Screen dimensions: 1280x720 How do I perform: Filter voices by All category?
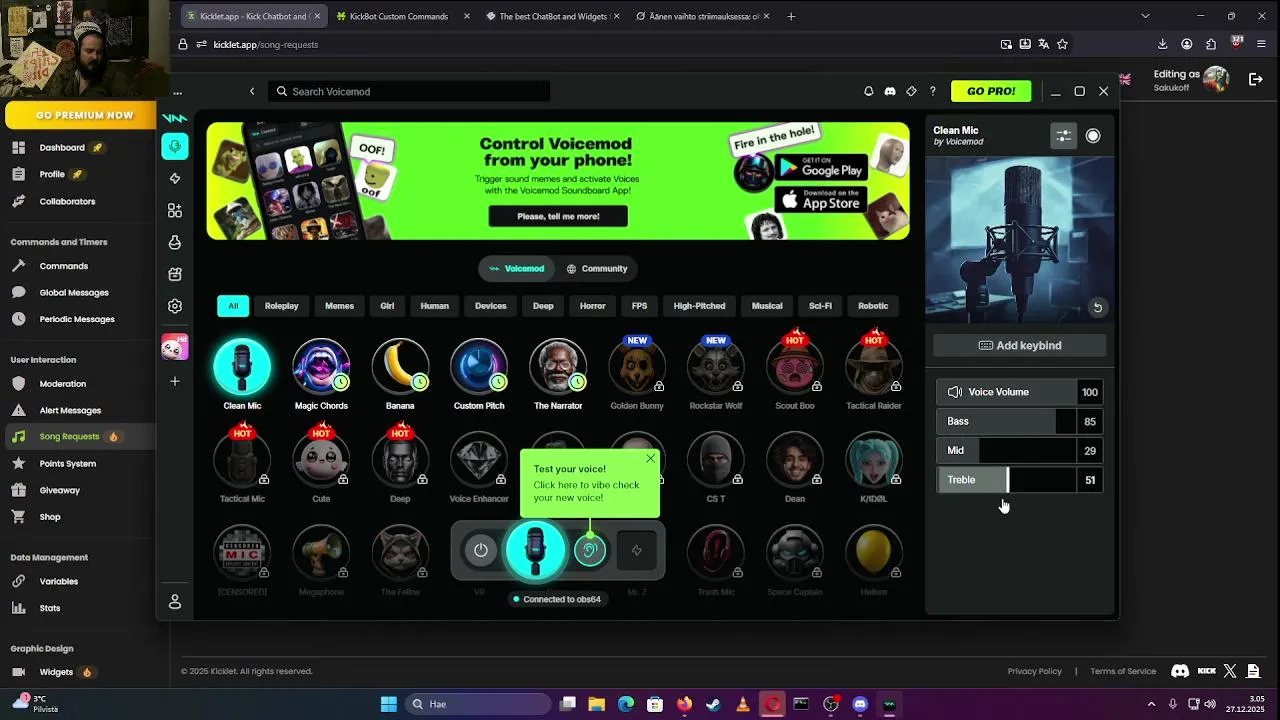[x=233, y=306]
